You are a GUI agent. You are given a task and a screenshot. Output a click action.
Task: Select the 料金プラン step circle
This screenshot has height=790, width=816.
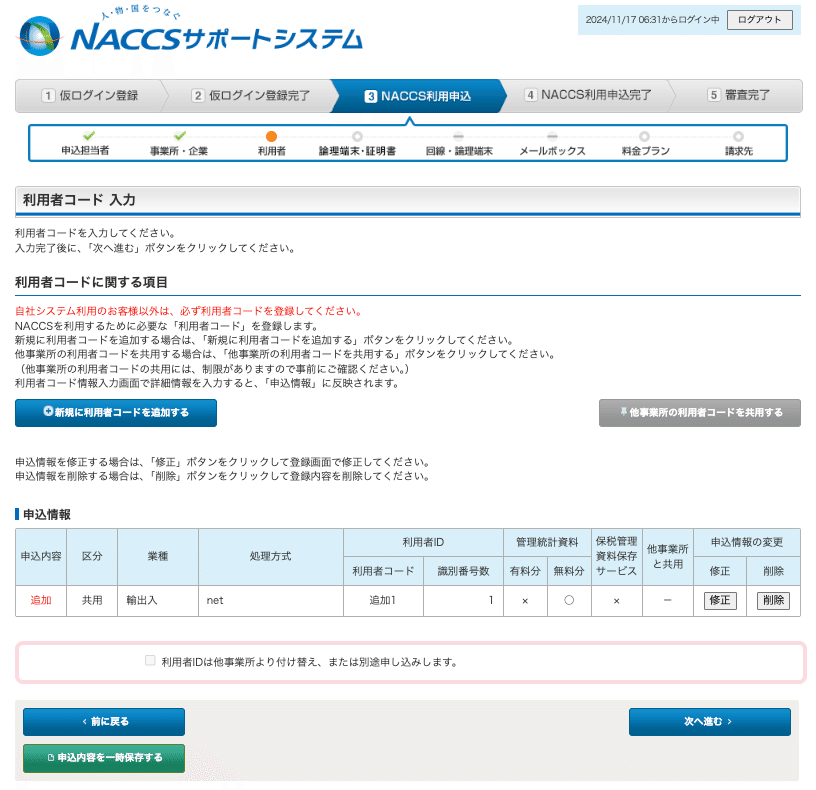point(646,140)
